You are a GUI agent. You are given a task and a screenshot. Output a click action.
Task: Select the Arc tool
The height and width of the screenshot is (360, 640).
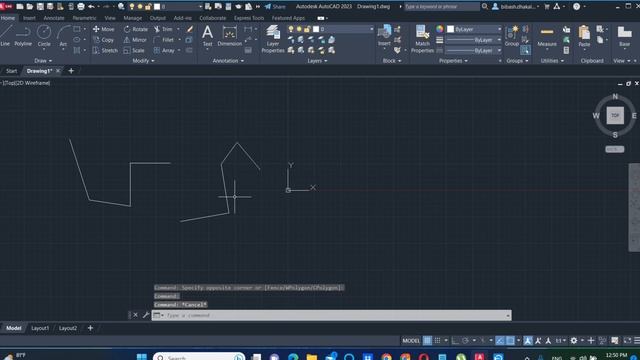pyautogui.click(x=63, y=35)
